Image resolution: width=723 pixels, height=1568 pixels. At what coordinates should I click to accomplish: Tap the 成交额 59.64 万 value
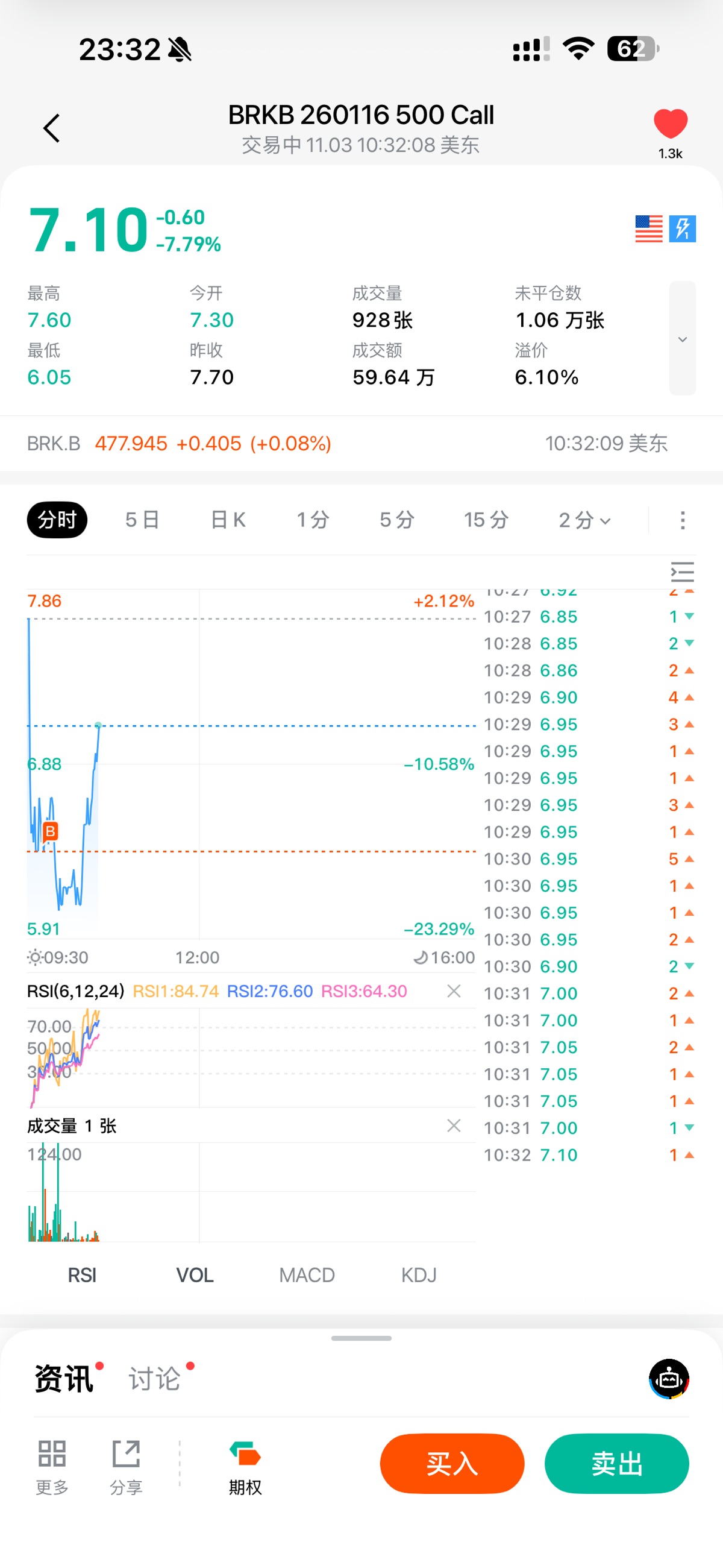(394, 377)
